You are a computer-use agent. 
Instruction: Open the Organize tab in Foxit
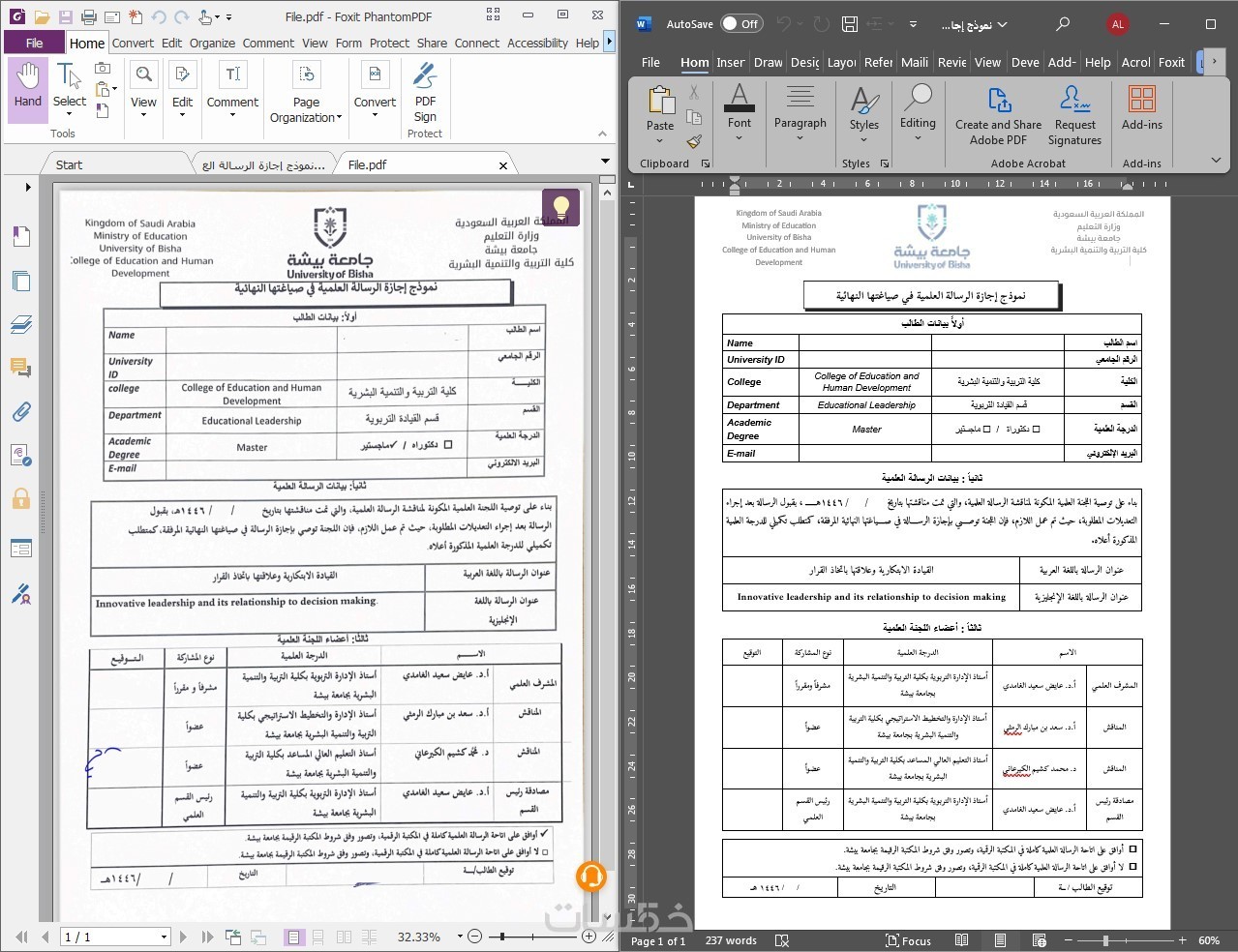coord(212,43)
